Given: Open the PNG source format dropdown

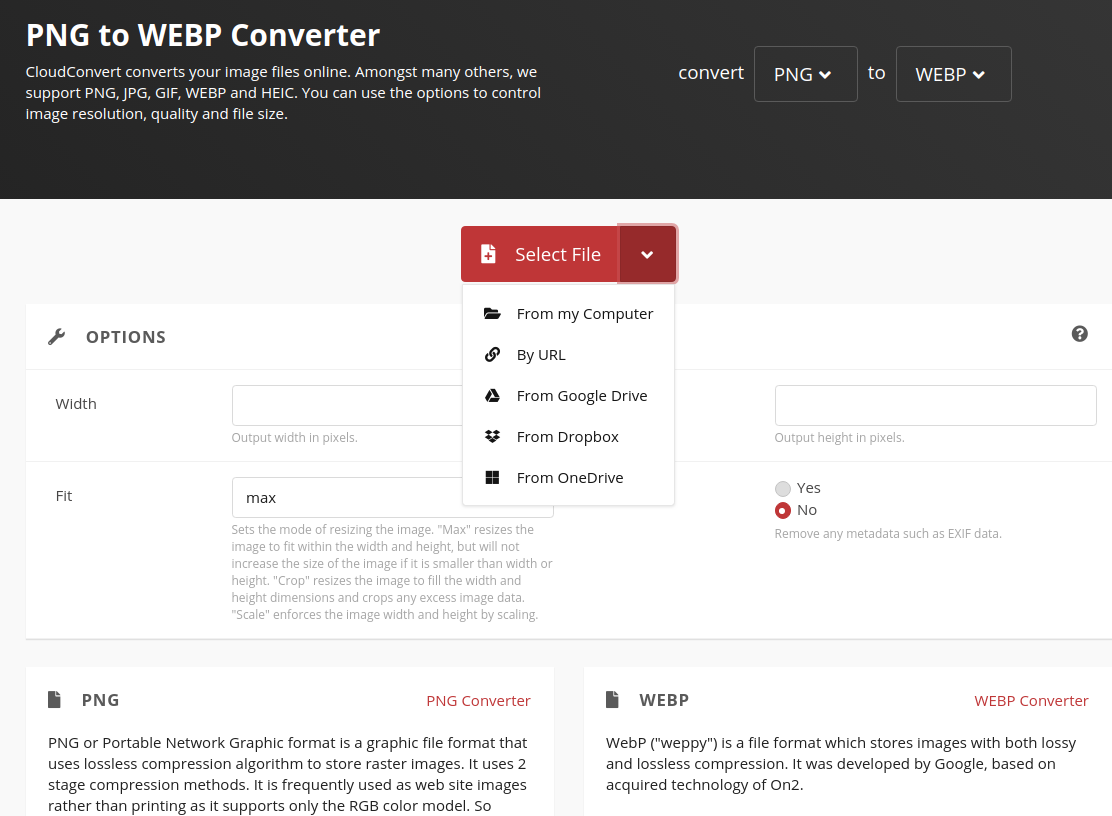Looking at the screenshot, I should (x=806, y=74).
